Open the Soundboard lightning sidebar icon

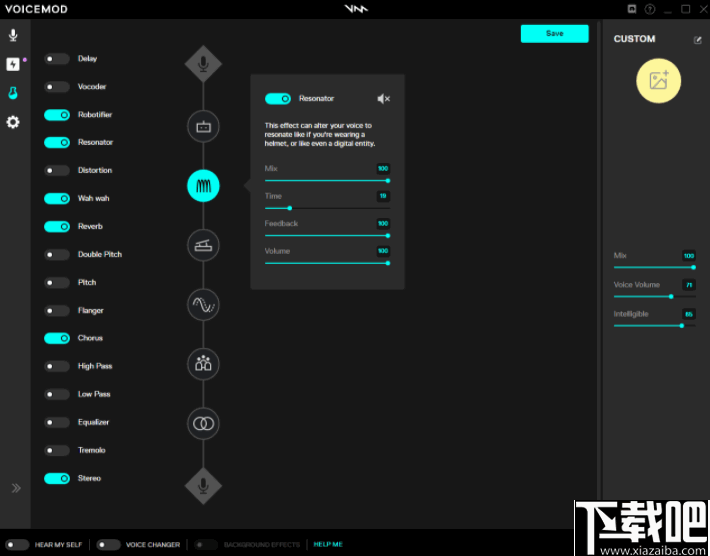(13, 64)
